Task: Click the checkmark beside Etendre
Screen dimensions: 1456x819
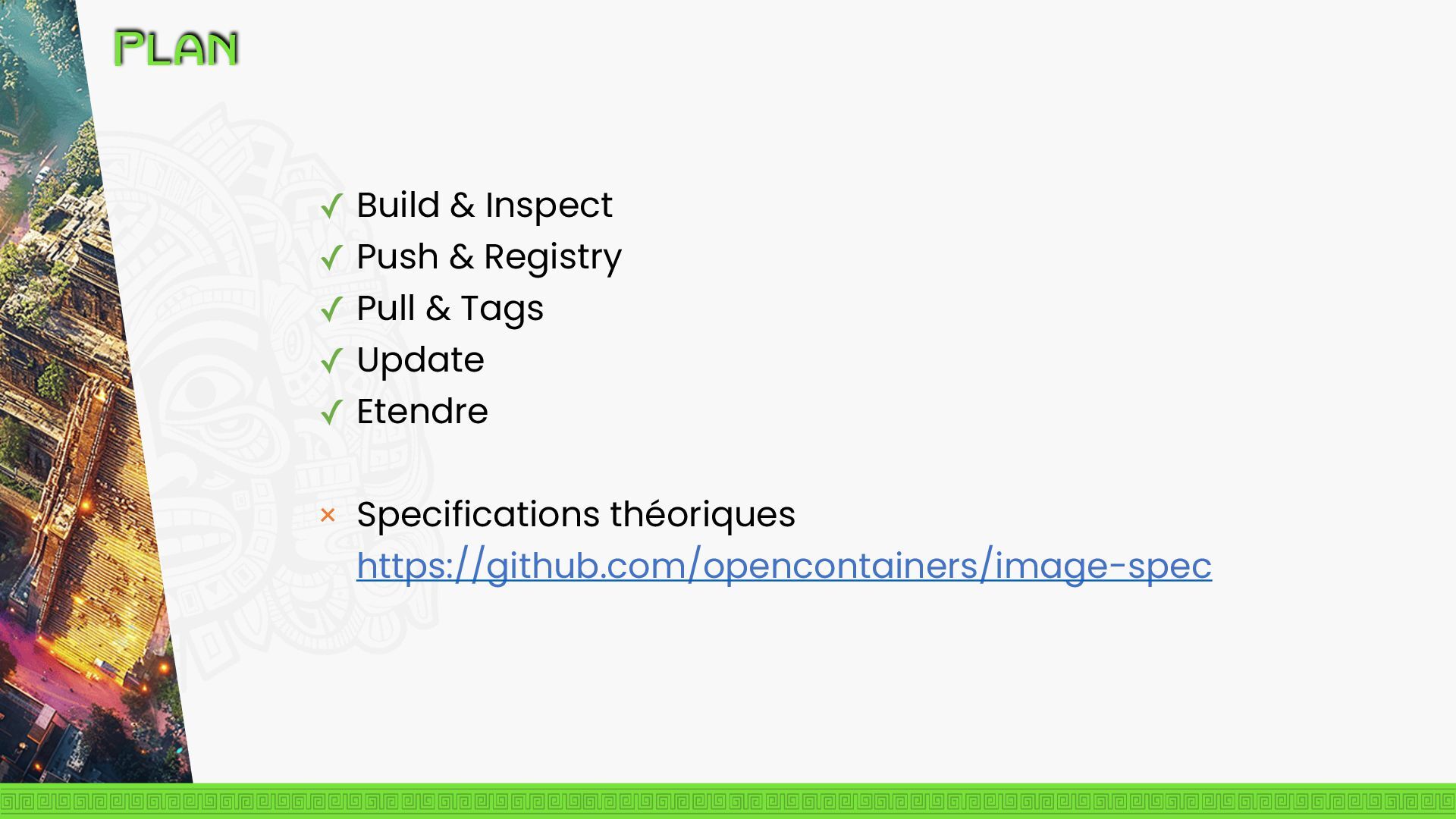Action: pyautogui.click(x=331, y=413)
